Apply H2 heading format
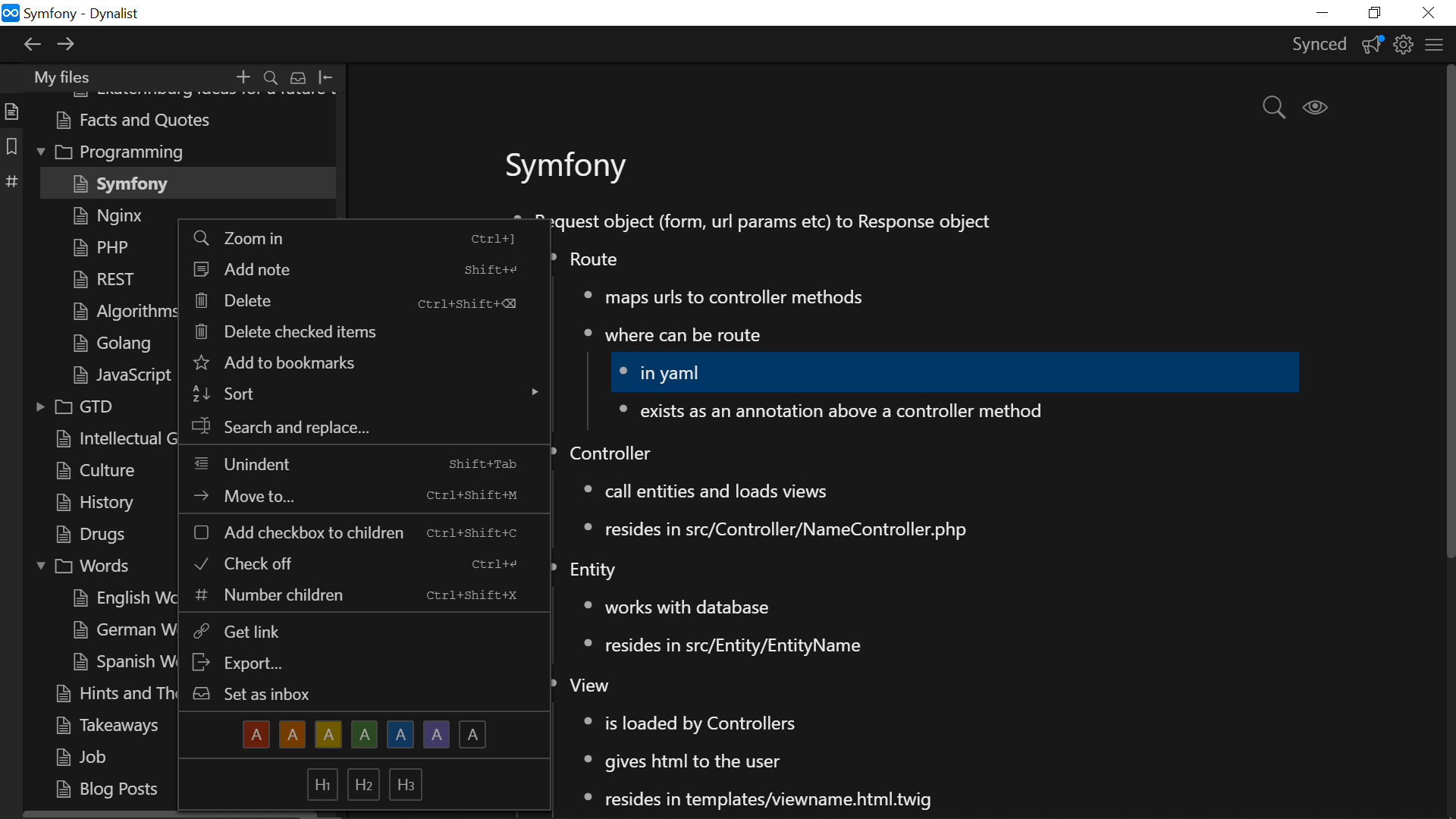Viewport: 1456px width, 819px height. pyautogui.click(x=363, y=785)
